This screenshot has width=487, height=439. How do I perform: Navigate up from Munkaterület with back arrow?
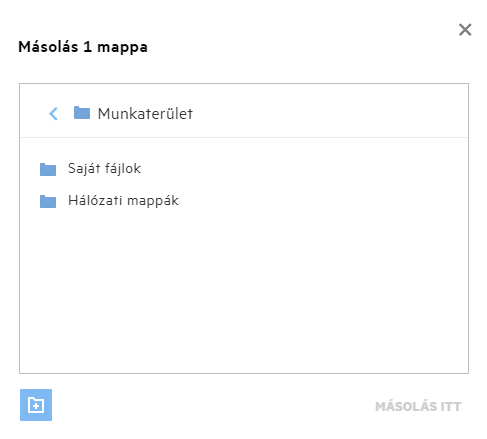[53, 114]
